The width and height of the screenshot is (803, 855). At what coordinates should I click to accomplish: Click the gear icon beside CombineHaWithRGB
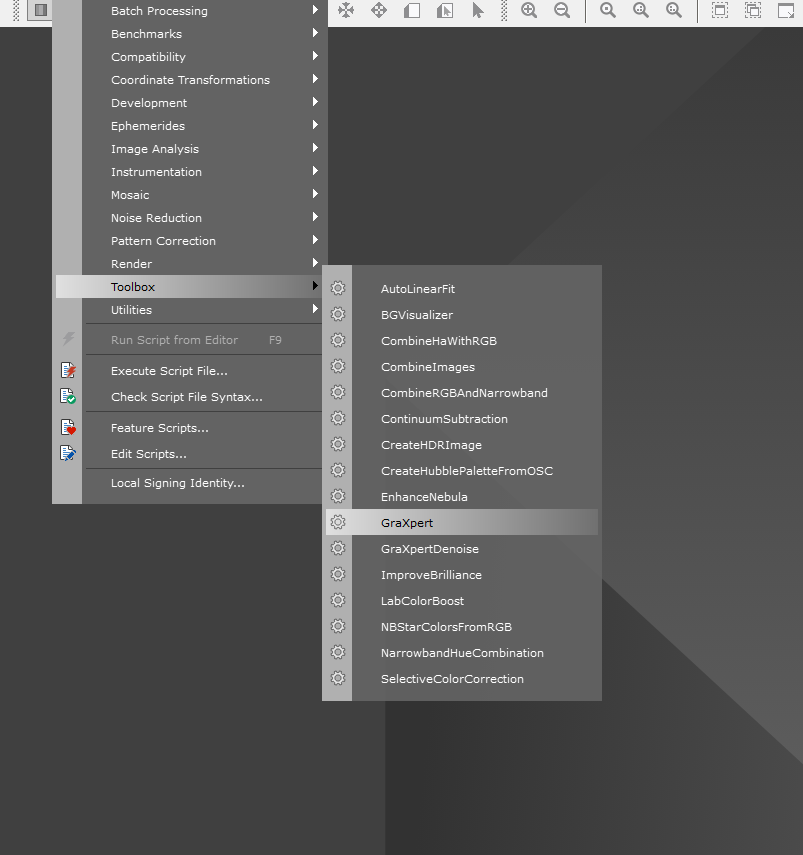(338, 340)
